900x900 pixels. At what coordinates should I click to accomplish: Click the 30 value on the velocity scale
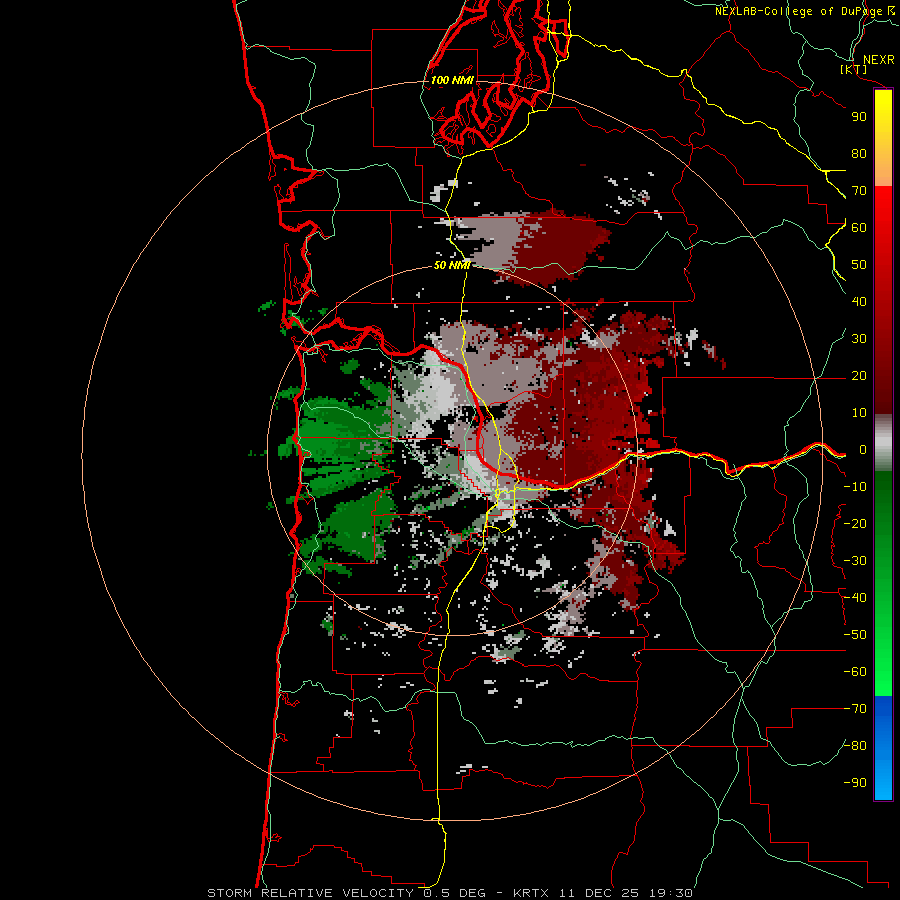tap(859, 339)
